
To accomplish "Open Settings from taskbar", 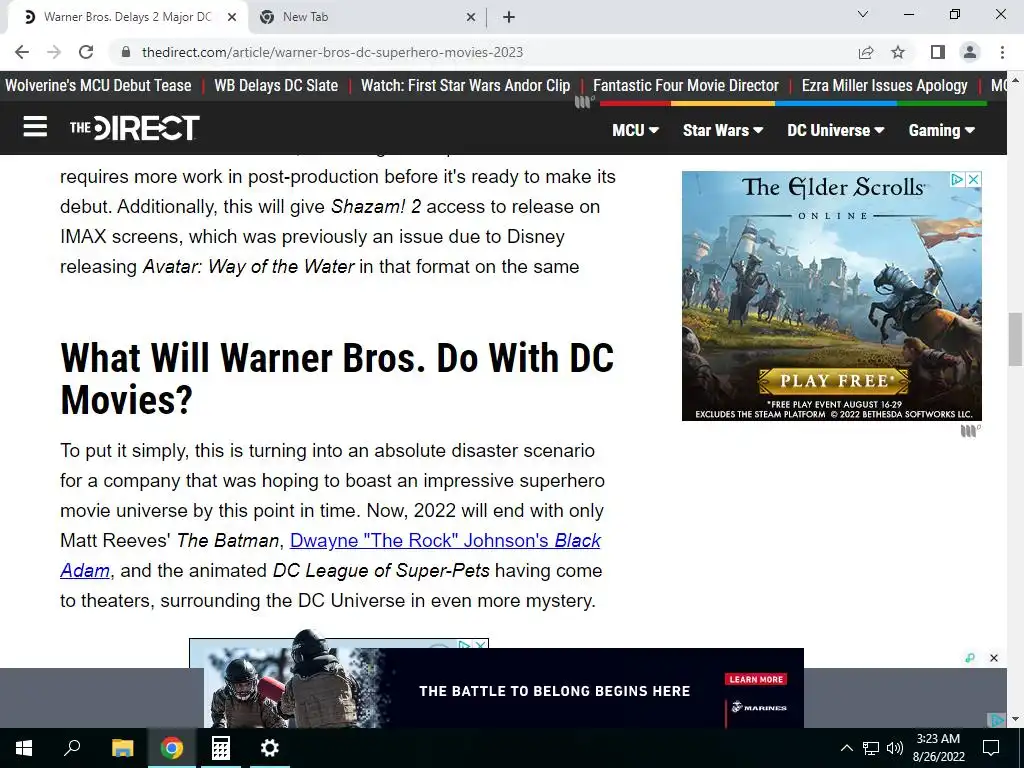I will click(270, 748).
